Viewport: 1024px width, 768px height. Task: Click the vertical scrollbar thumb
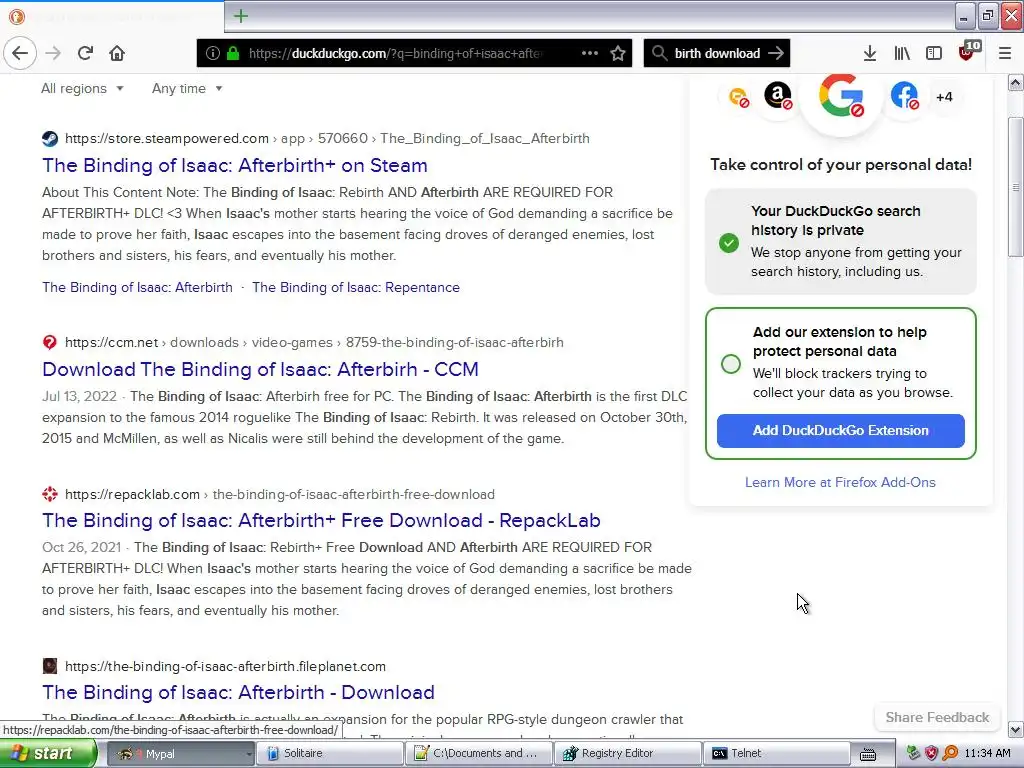pyautogui.click(x=1015, y=187)
